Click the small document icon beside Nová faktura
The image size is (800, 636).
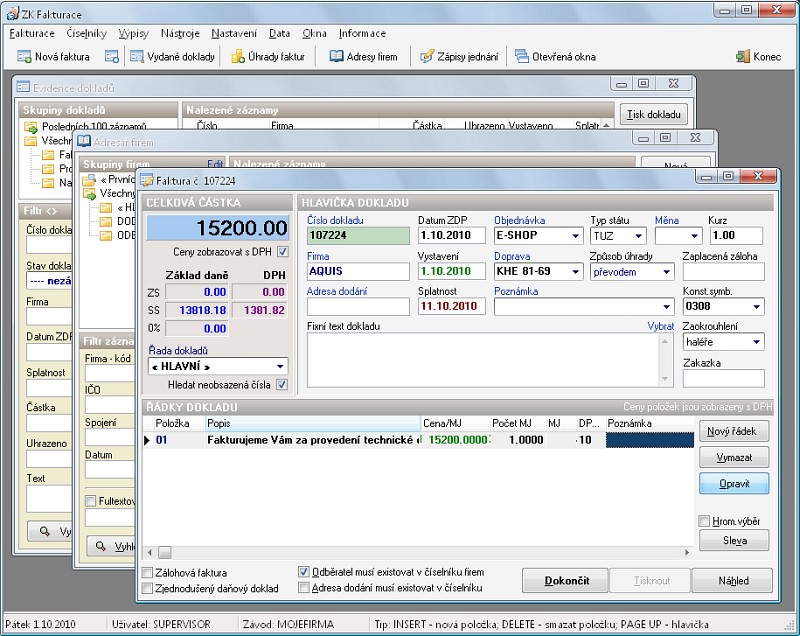point(112,56)
